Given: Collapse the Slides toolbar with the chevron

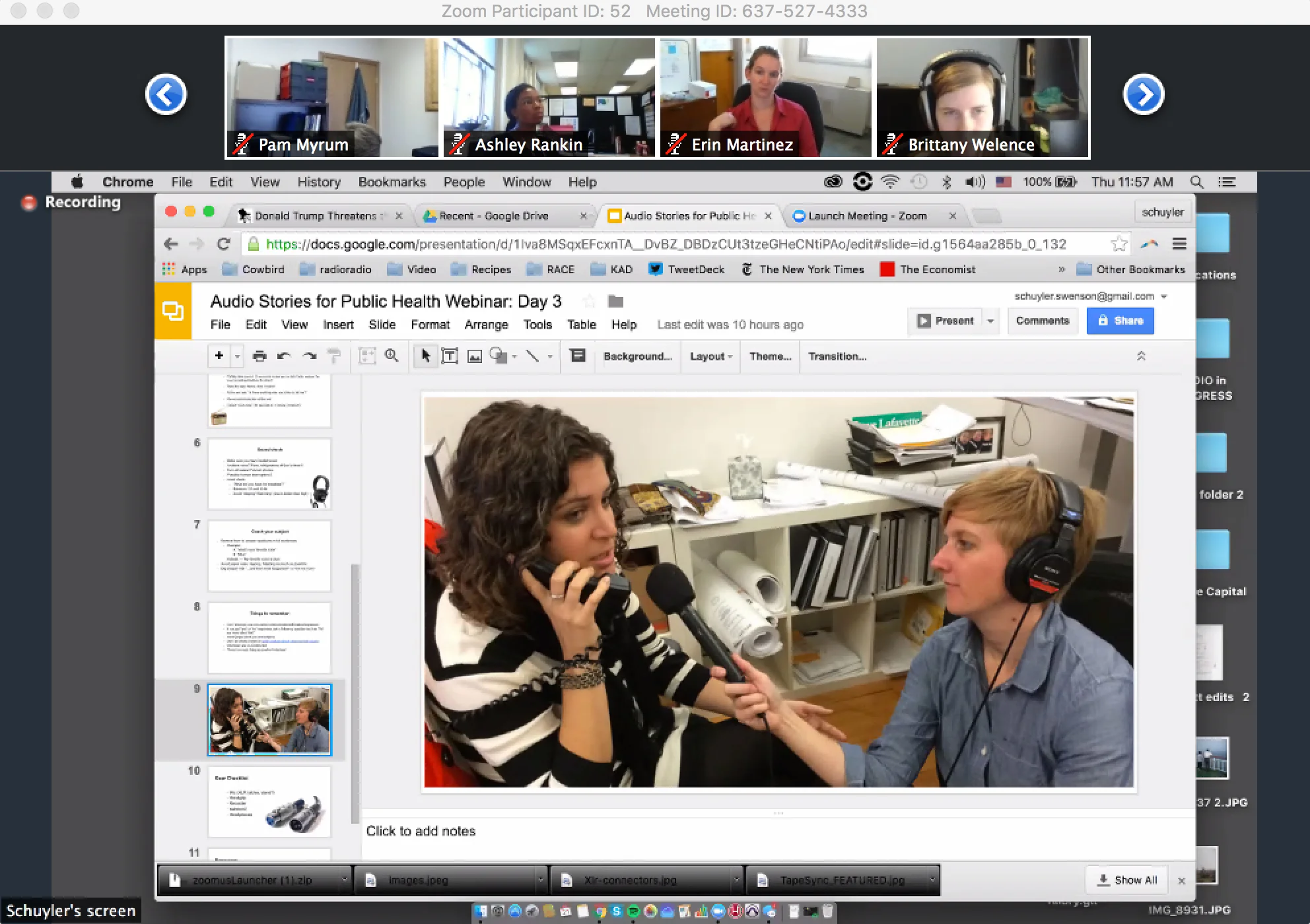Looking at the screenshot, I should [1142, 356].
